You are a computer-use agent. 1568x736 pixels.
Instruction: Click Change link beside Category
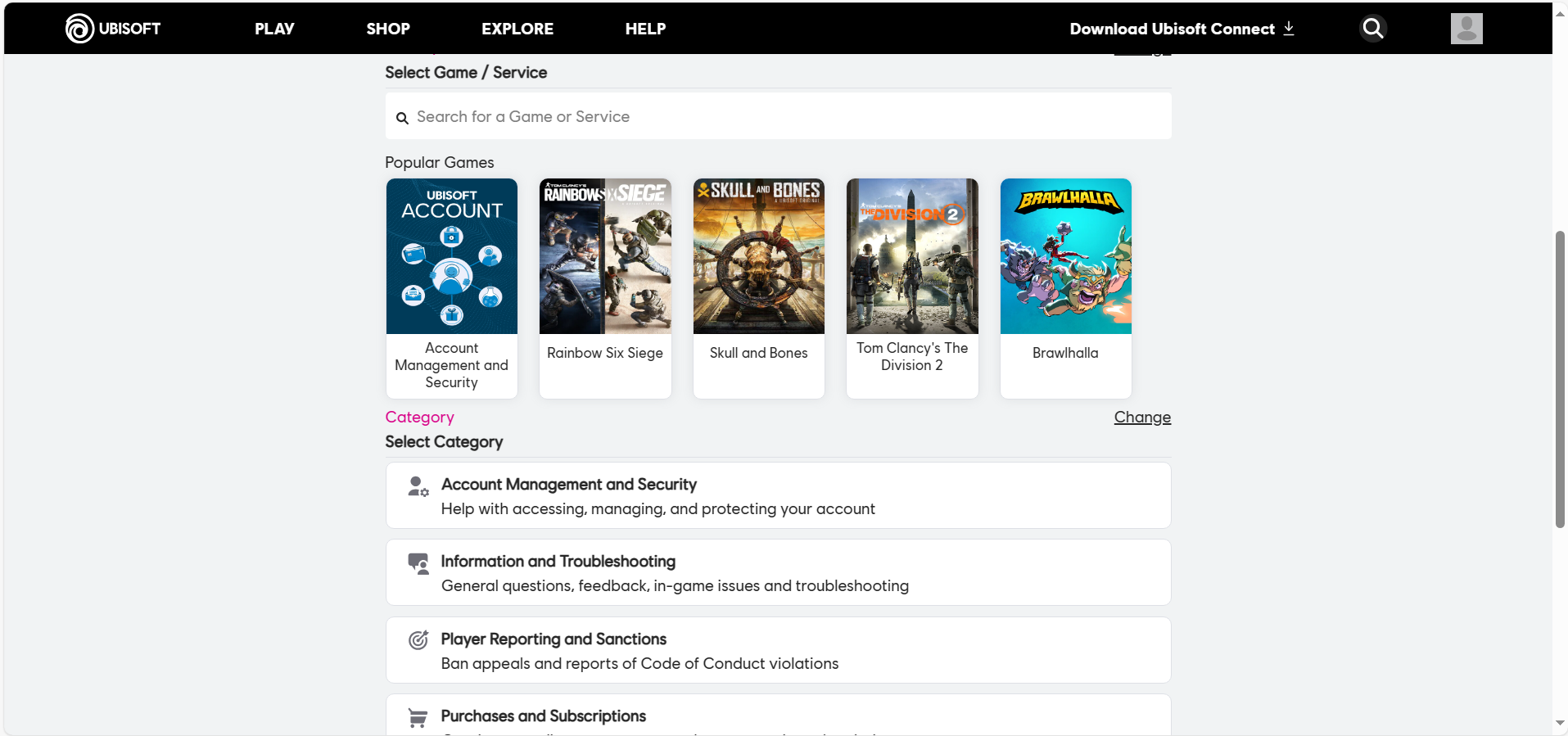[1142, 418]
